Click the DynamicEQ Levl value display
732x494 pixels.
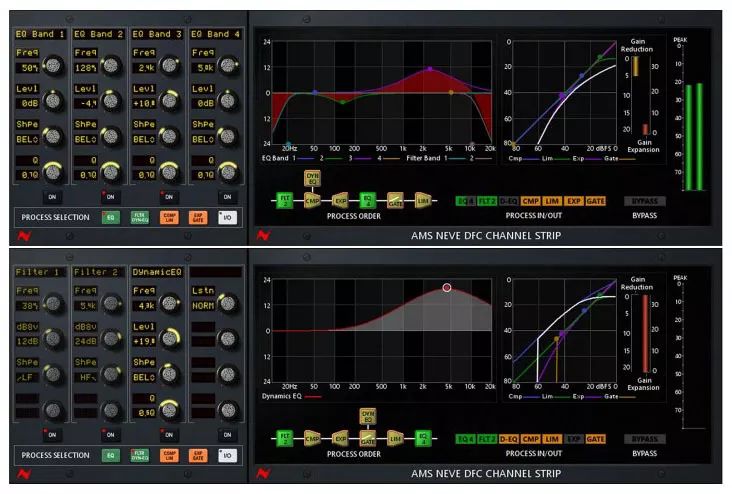(x=144, y=341)
